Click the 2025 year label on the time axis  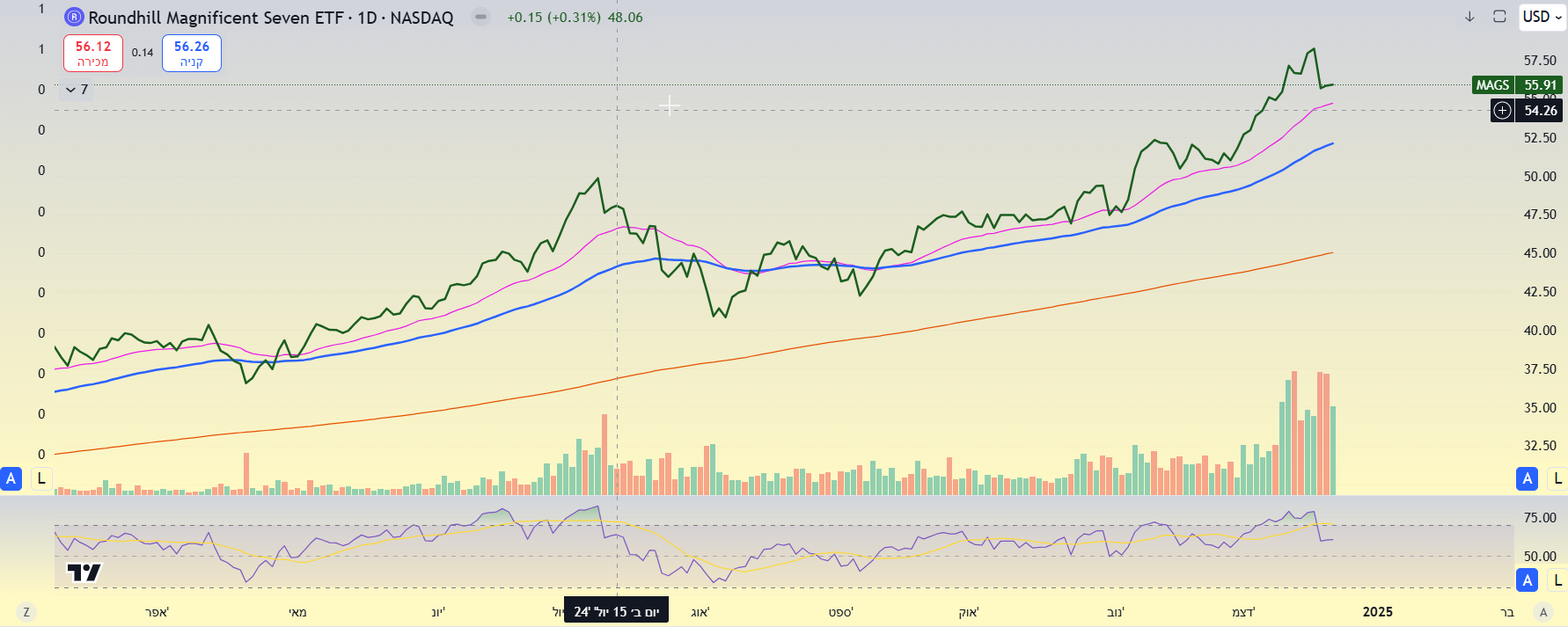pyautogui.click(x=1378, y=612)
